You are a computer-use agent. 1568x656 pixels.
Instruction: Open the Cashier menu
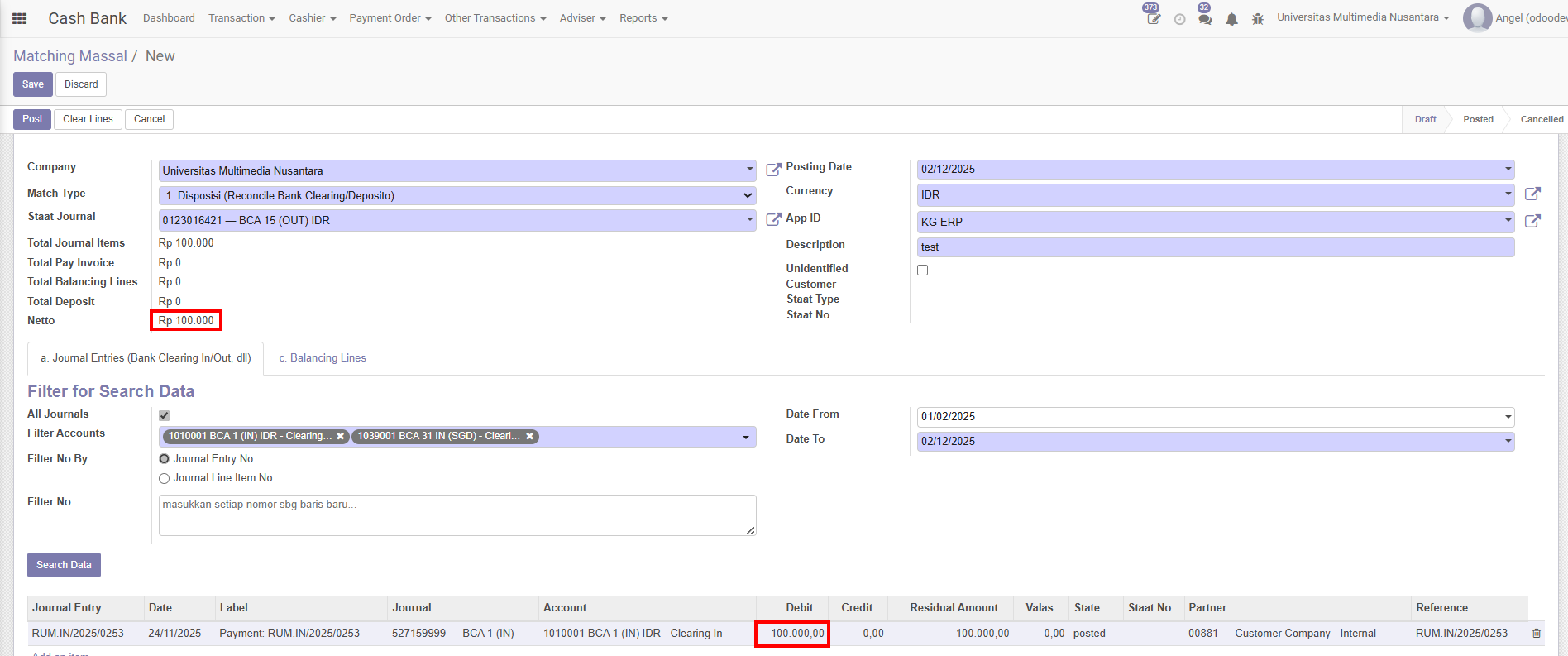click(x=312, y=18)
